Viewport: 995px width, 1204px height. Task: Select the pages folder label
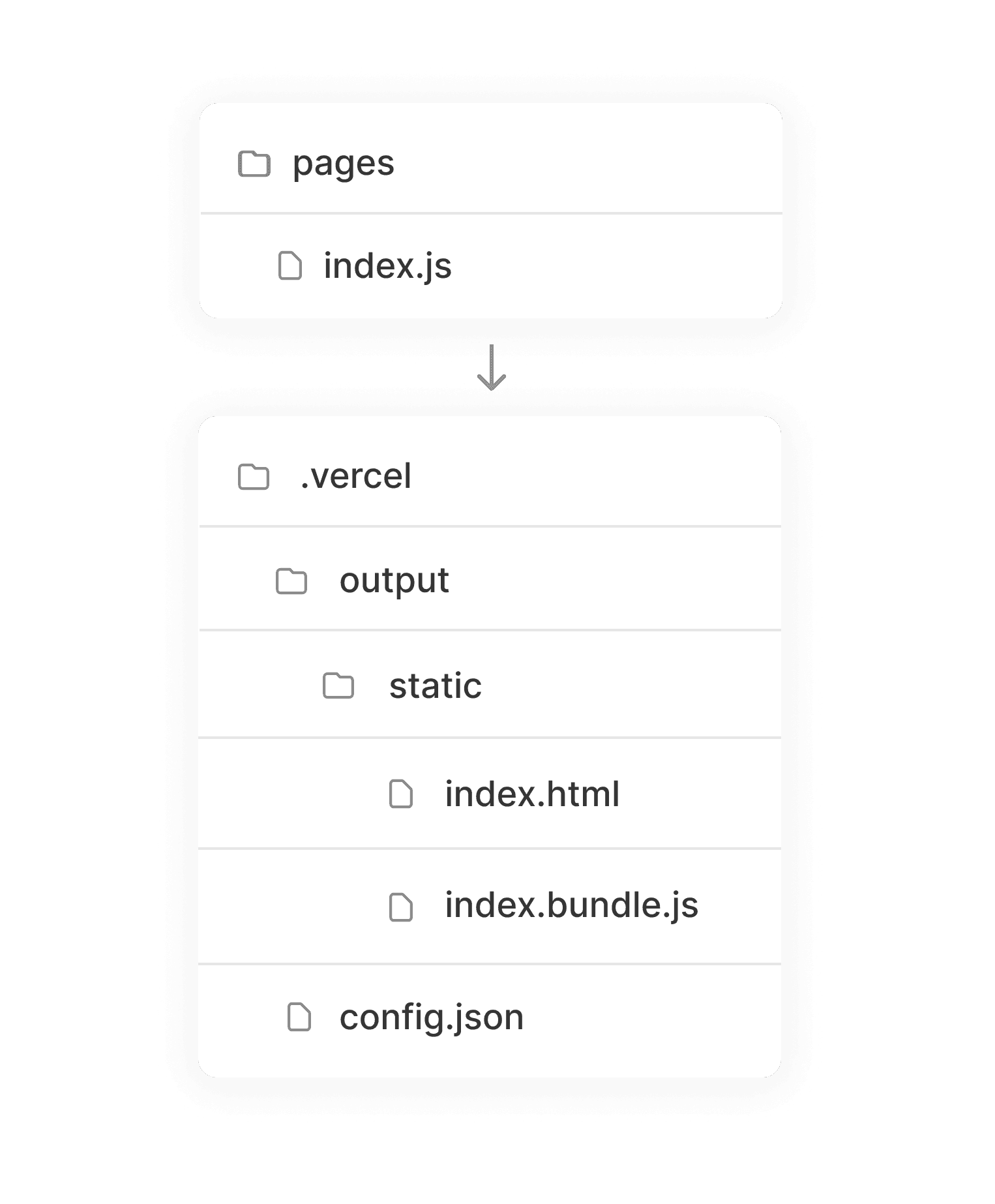pyautogui.click(x=344, y=164)
